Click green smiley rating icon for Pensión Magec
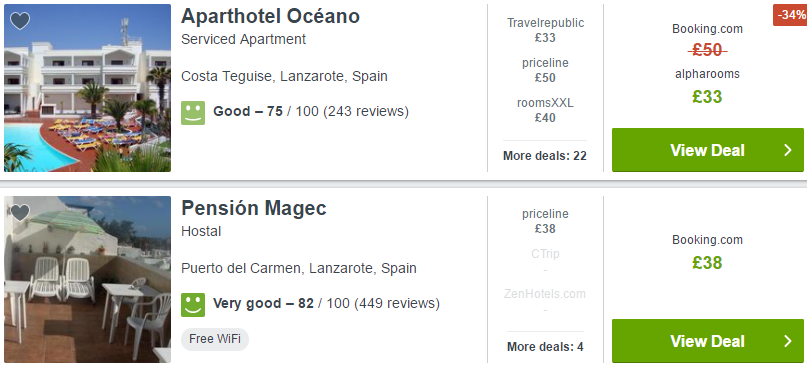The height and width of the screenshot is (368, 807). point(193,305)
